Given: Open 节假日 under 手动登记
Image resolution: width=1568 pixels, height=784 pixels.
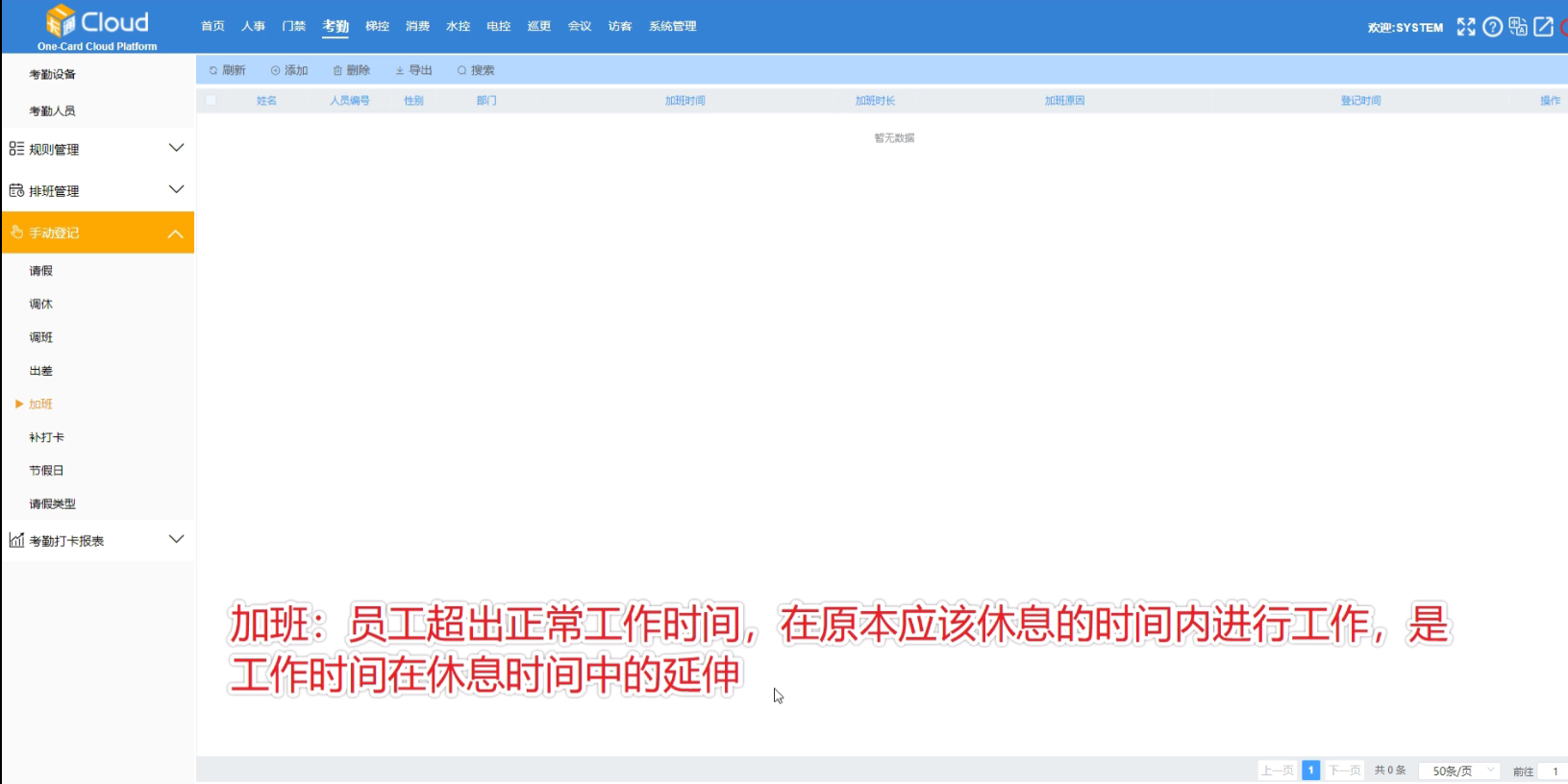Looking at the screenshot, I should point(46,471).
